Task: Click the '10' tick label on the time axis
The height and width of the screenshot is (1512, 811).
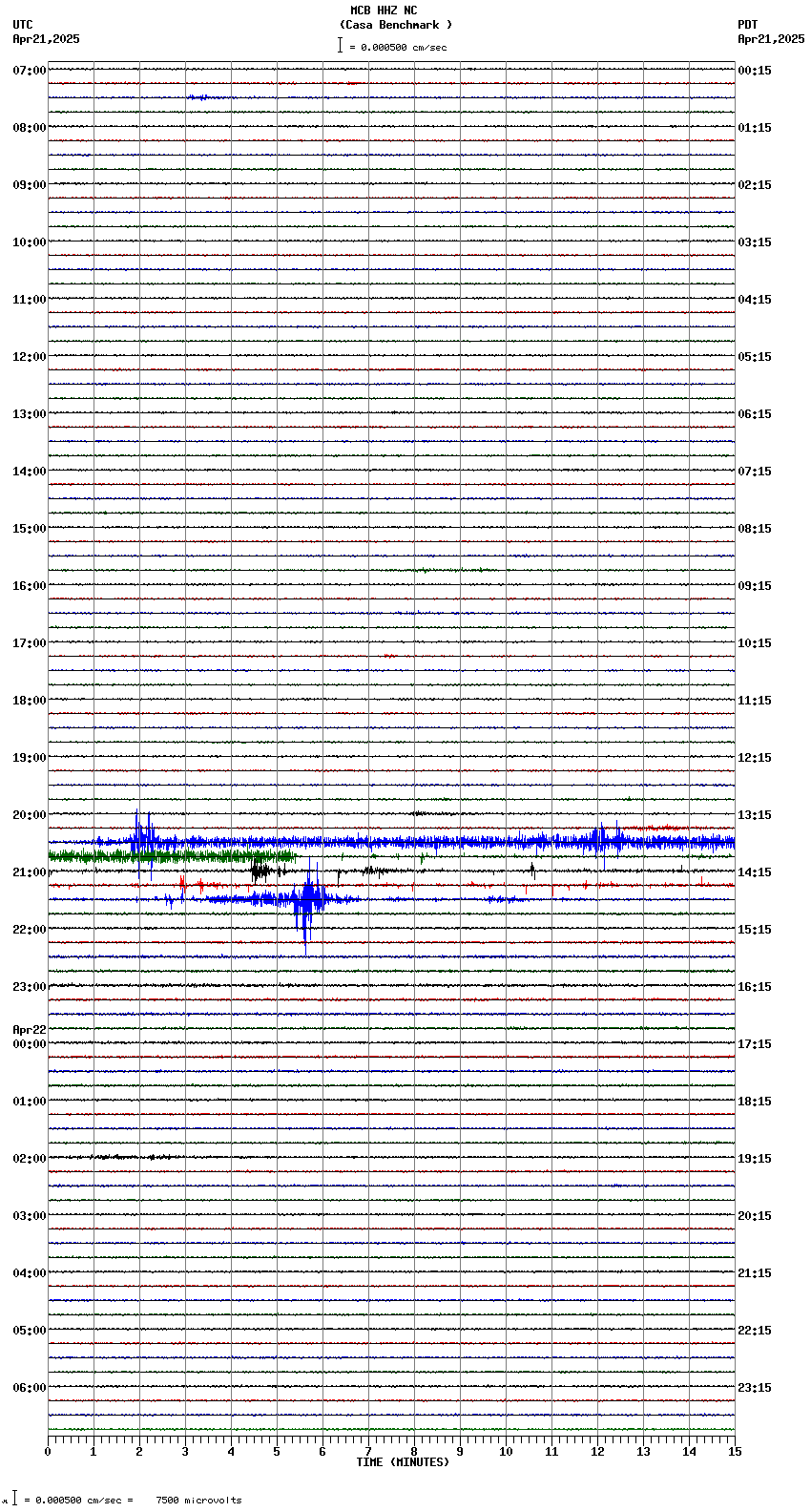Action: tap(506, 1452)
